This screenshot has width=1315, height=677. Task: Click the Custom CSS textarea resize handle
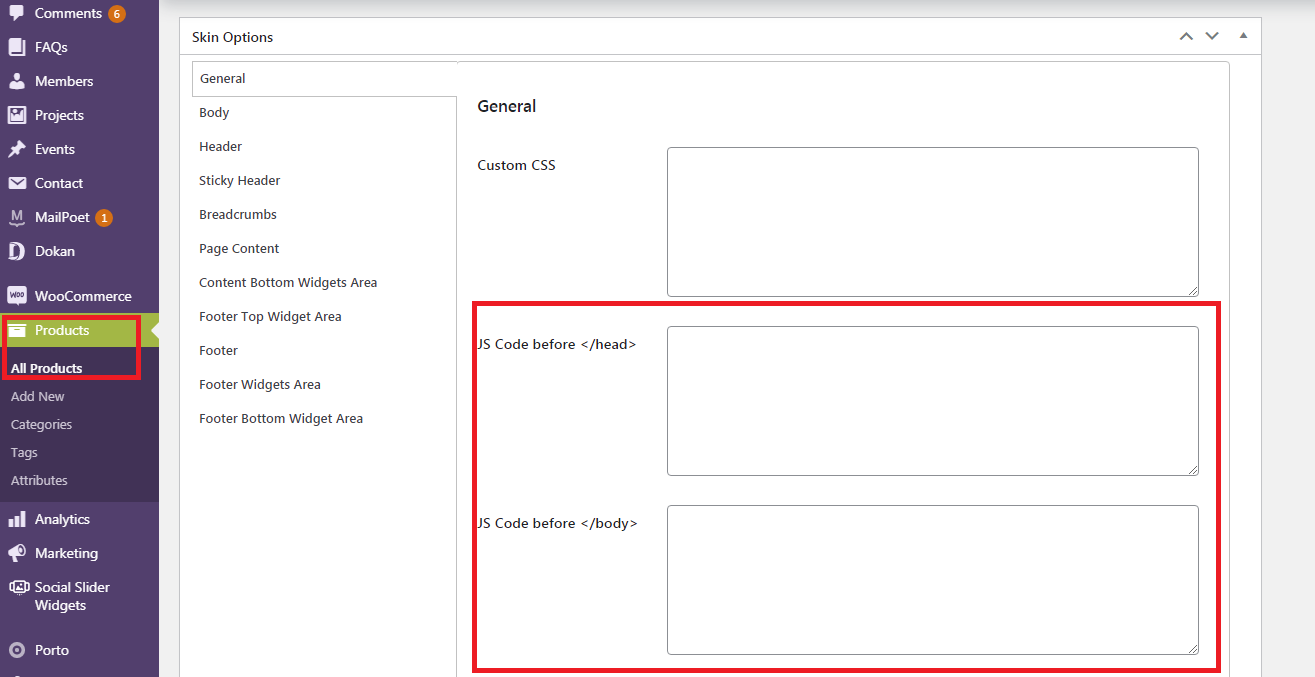pyautogui.click(x=1192, y=290)
